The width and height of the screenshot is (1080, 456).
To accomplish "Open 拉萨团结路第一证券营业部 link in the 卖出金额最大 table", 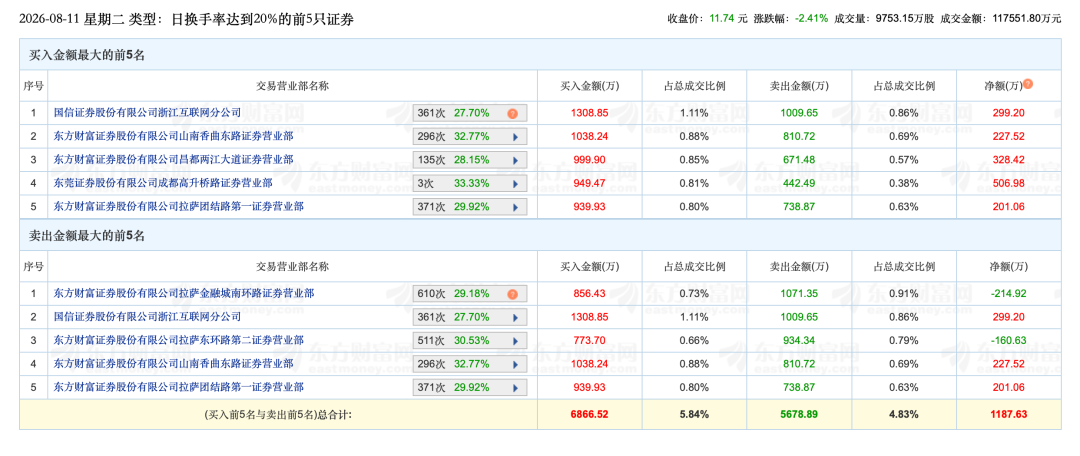I will click(x=178, y=387).
